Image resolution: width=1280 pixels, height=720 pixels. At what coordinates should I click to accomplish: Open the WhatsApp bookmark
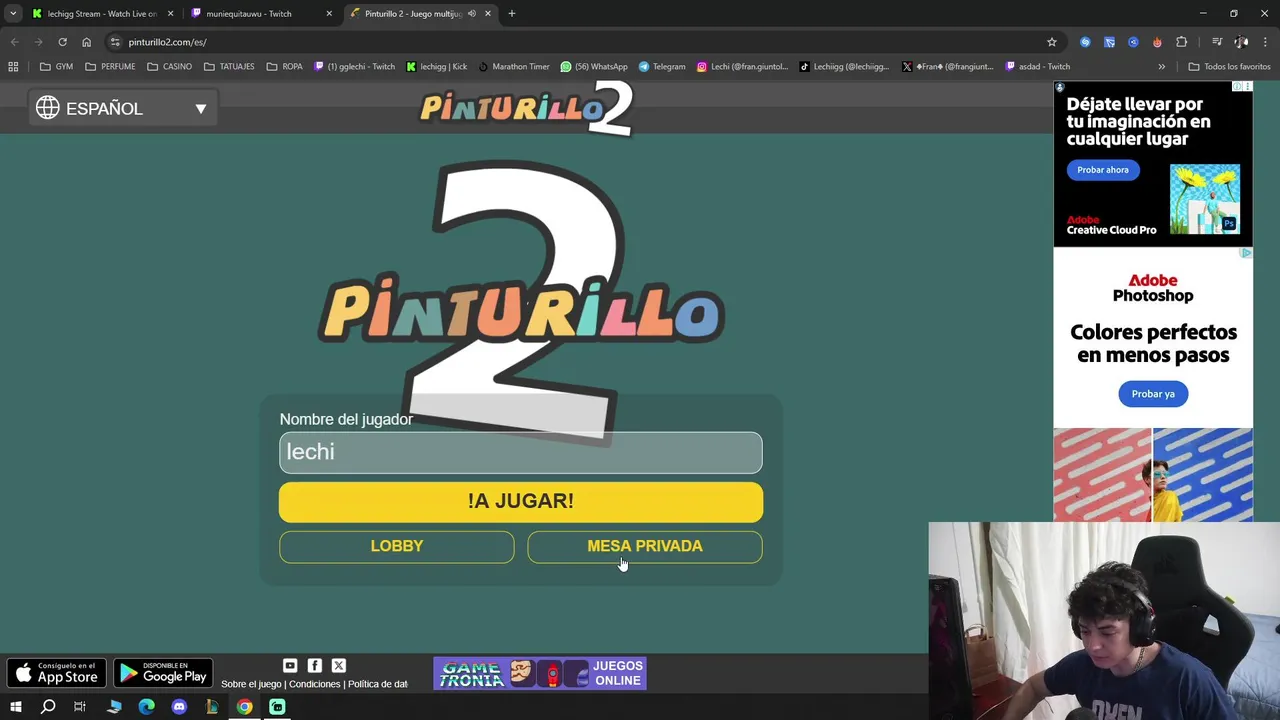594,67
